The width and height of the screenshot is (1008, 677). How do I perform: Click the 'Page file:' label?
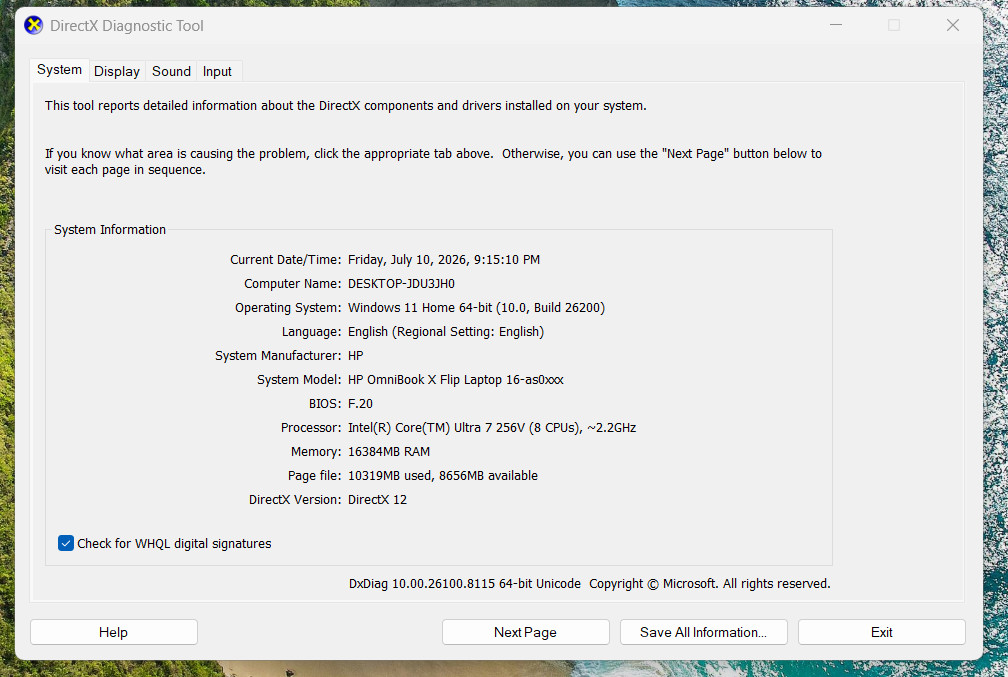(314, 476)
